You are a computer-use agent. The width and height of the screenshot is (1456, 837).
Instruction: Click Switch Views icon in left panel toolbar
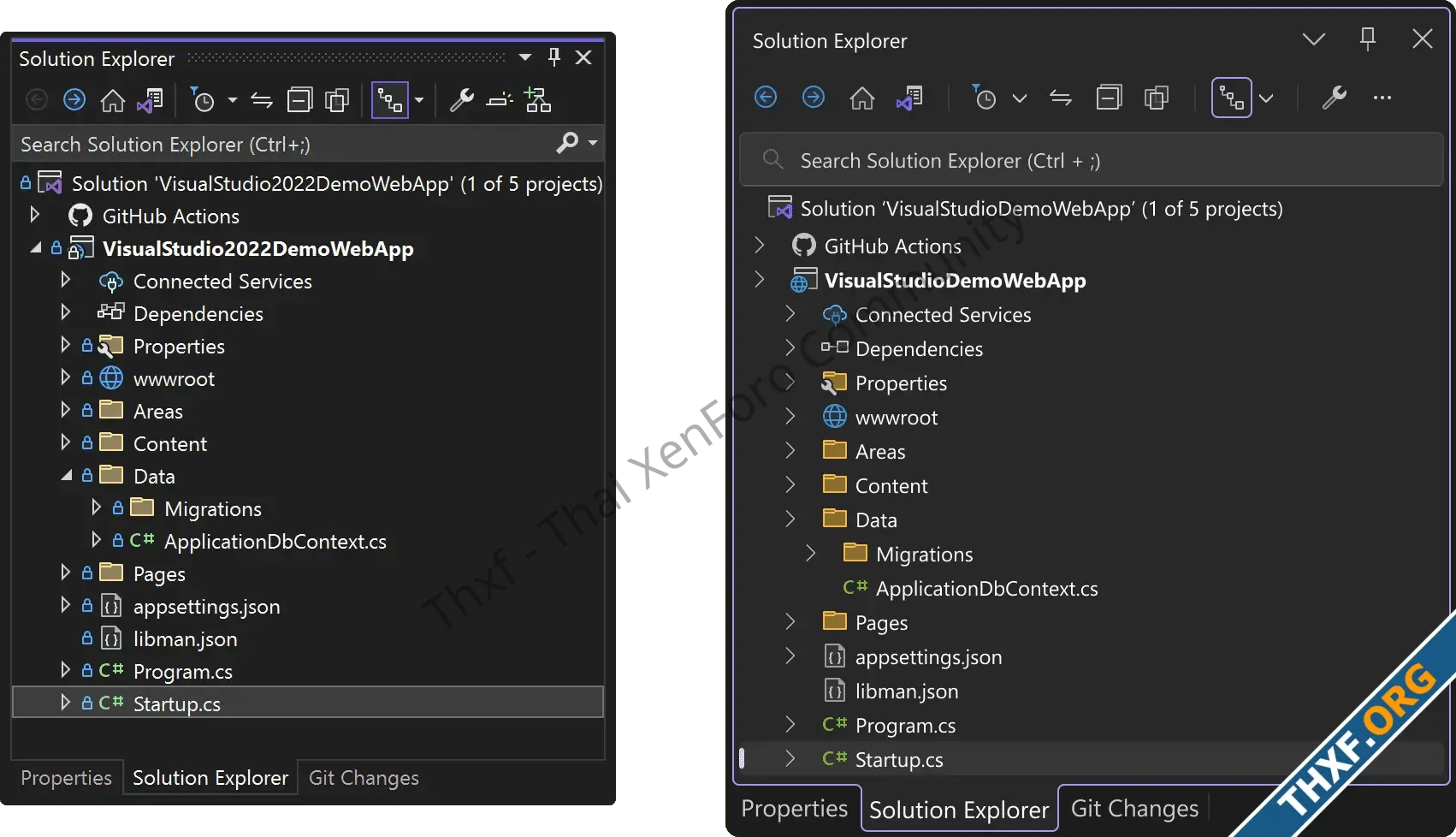coord(151,100)
